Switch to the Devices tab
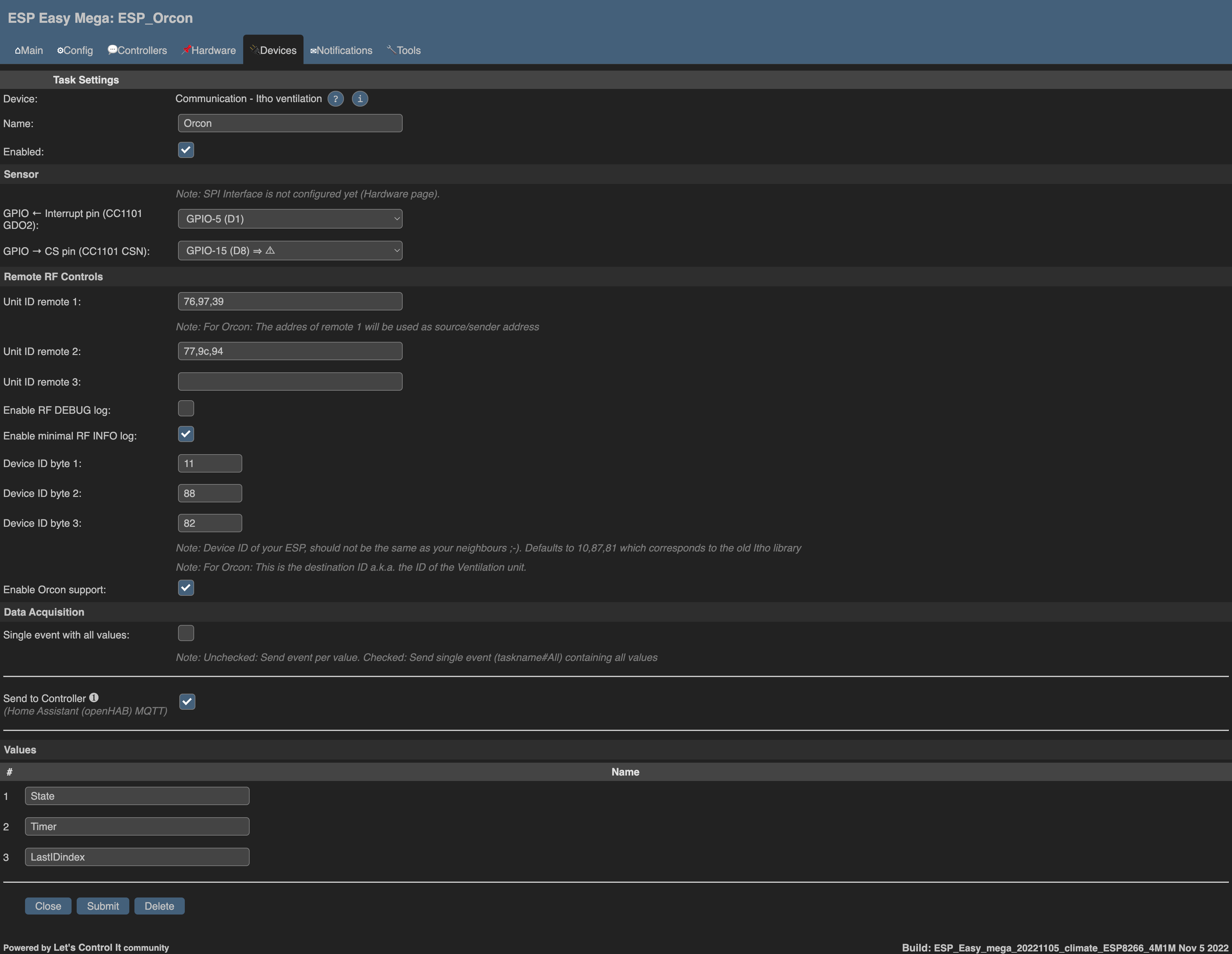1232x954 pixels. tap(273, 50)
